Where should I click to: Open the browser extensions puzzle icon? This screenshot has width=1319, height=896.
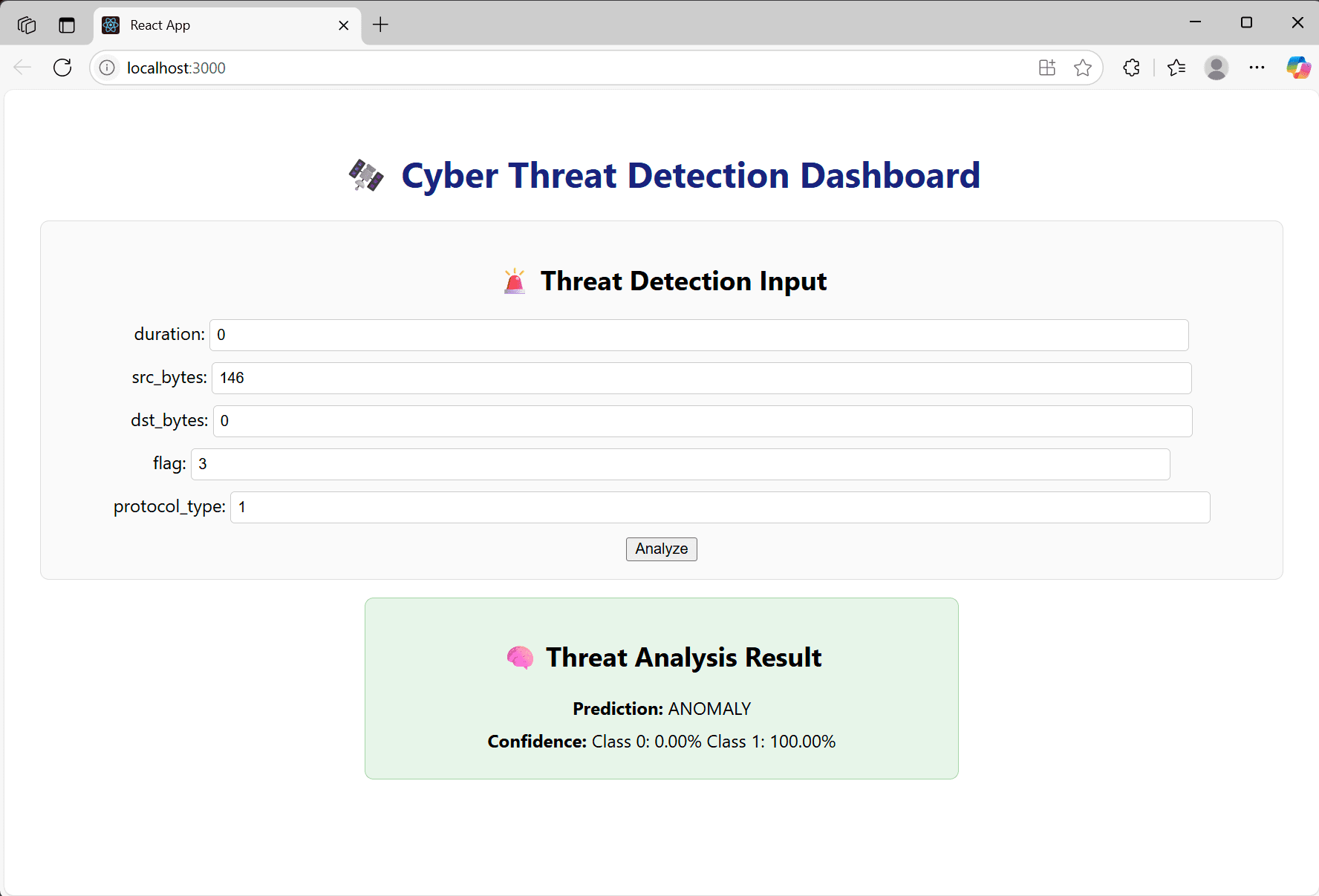1131,68
